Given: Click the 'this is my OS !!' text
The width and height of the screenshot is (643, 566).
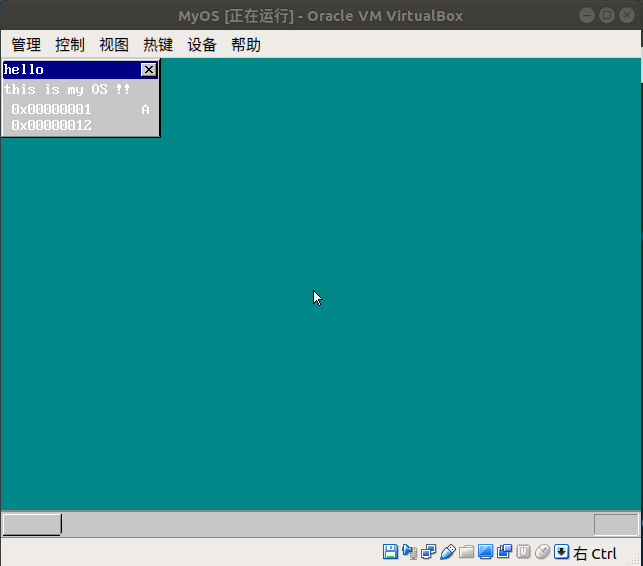Looking at the screenshot, I should point(67,89).
